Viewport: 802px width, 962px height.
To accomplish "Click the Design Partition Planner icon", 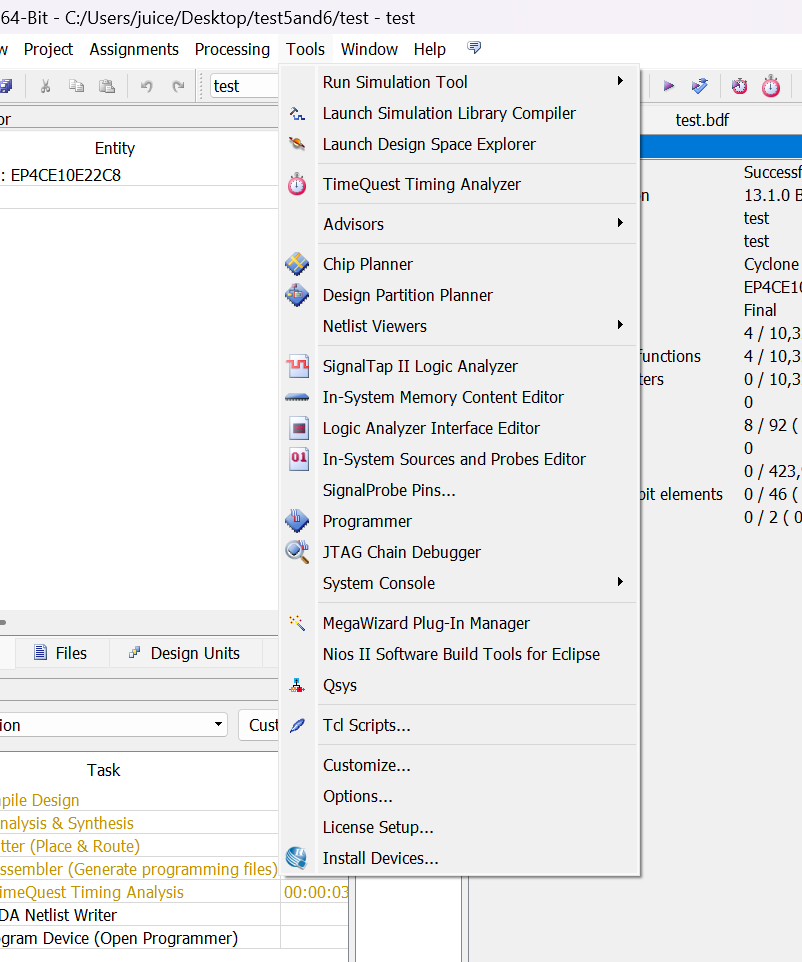I will (297, 295).
